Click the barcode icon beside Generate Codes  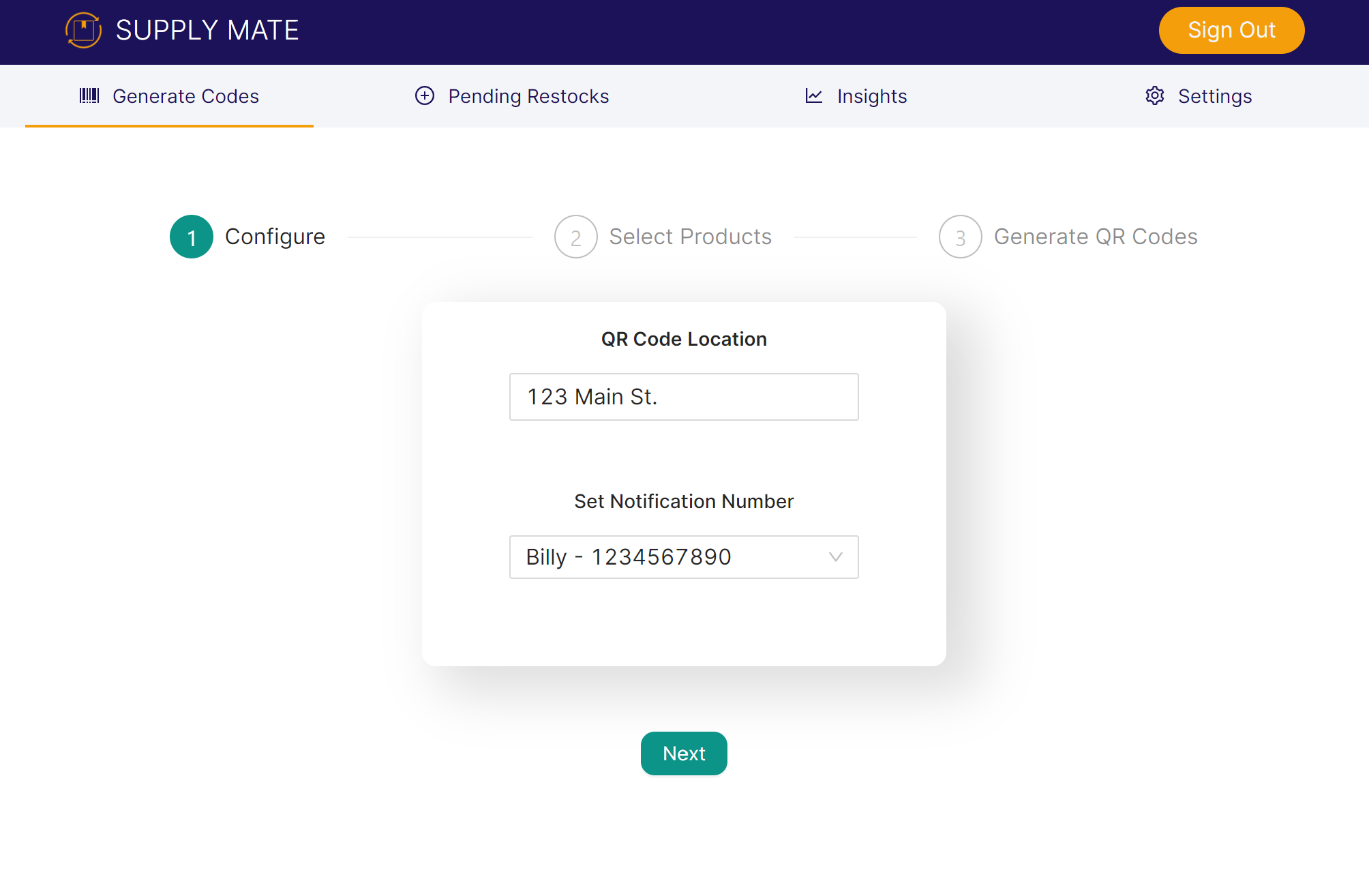[89, 95]
